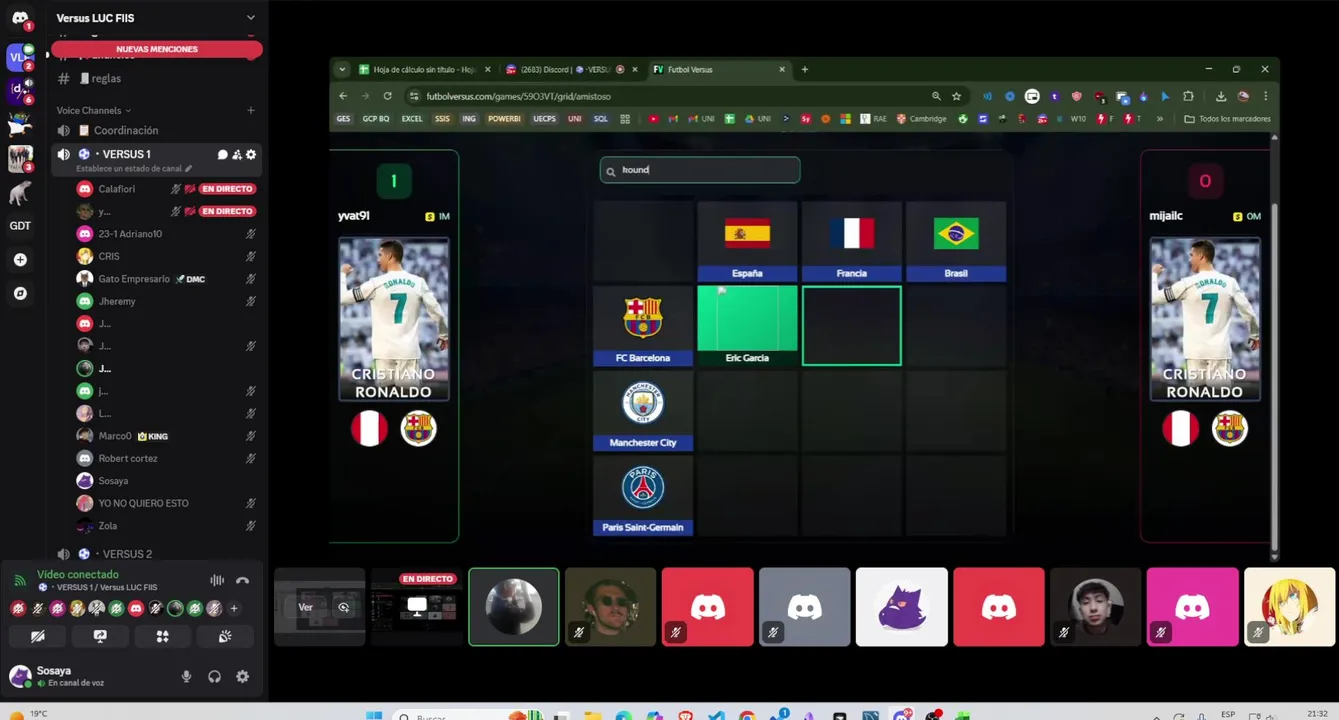Open noise suppression waveform icon
The height and width of the screenshot is (720, 1339).
[x=217, y=581]
